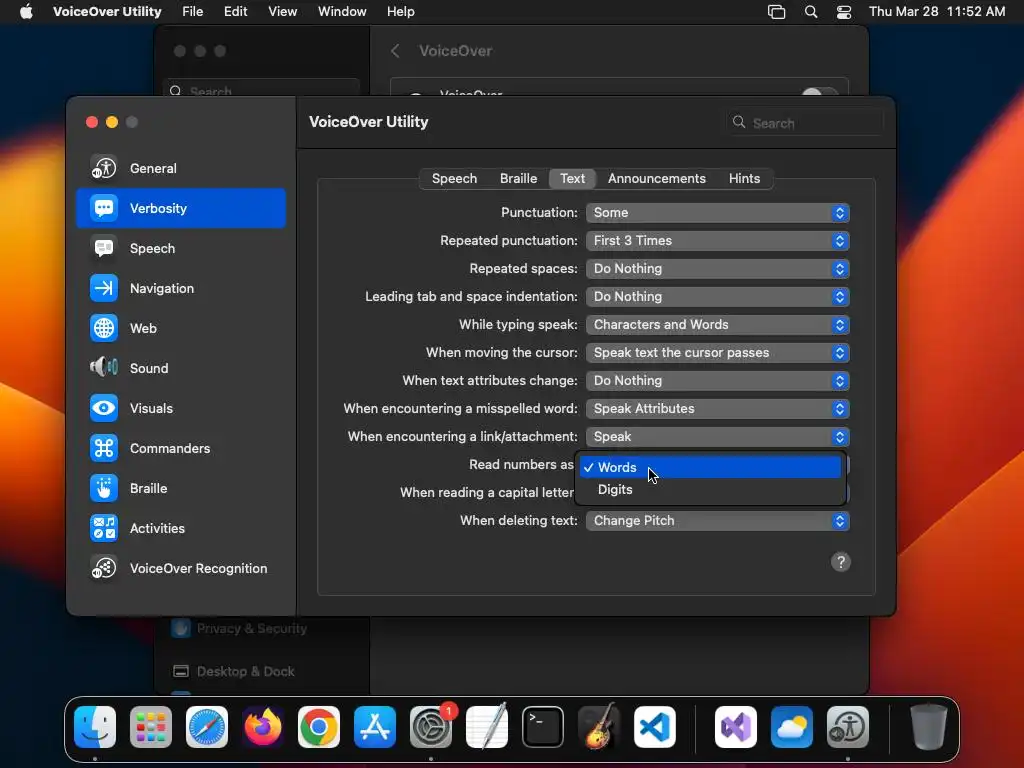Open When text attributes change dropdown

point(717,381)
